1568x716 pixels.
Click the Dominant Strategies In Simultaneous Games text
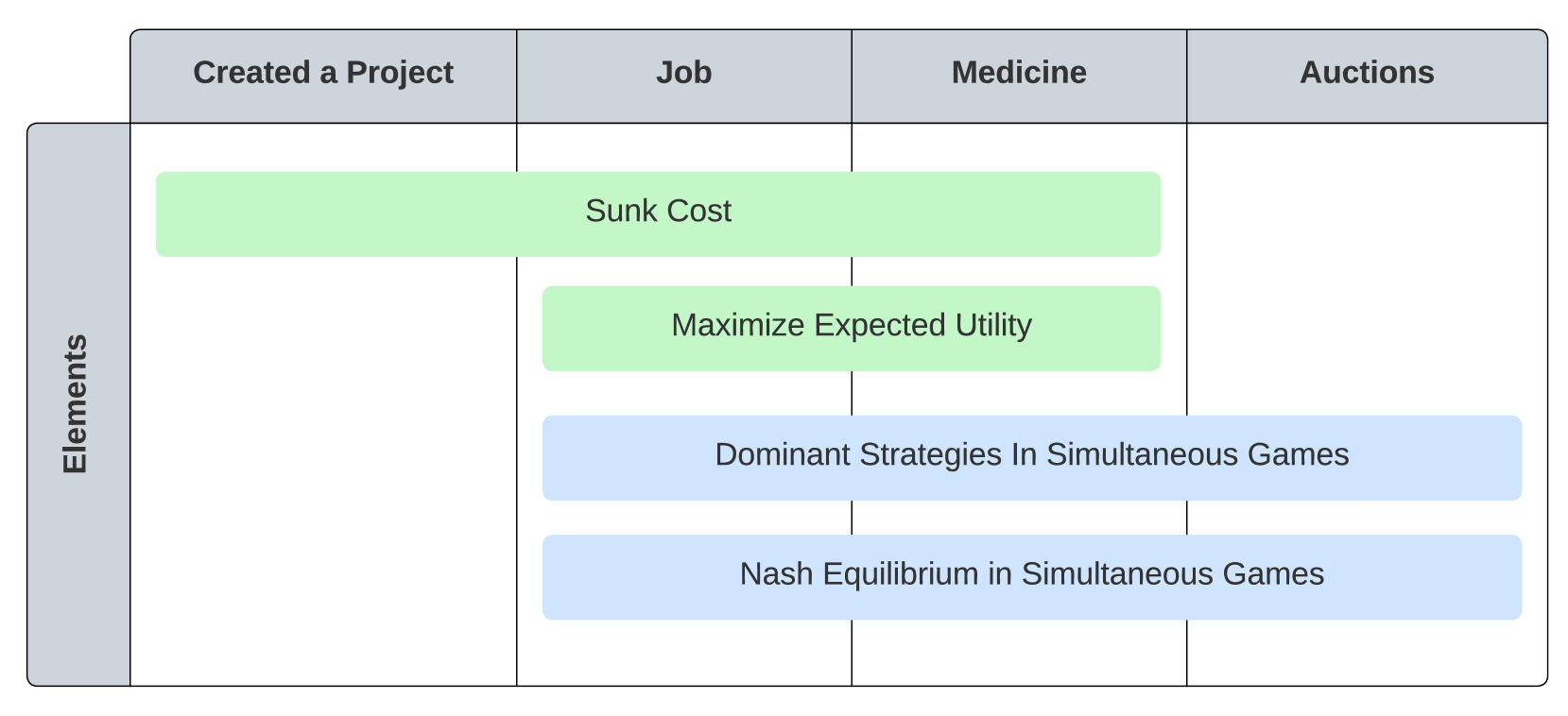(1031, 455)
